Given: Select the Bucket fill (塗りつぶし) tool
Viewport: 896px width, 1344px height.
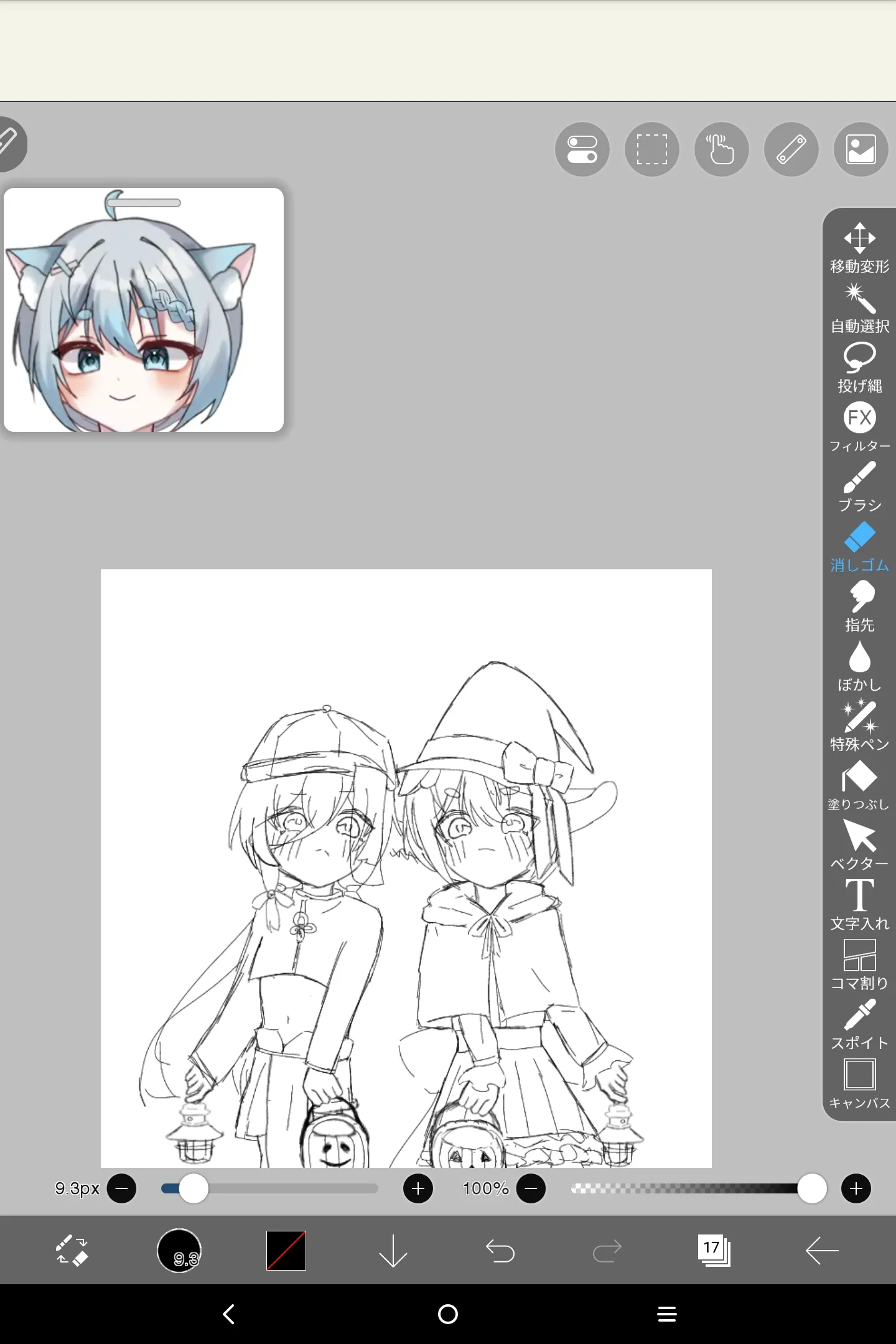Looking at the screenshot, I should pos(859,785).
